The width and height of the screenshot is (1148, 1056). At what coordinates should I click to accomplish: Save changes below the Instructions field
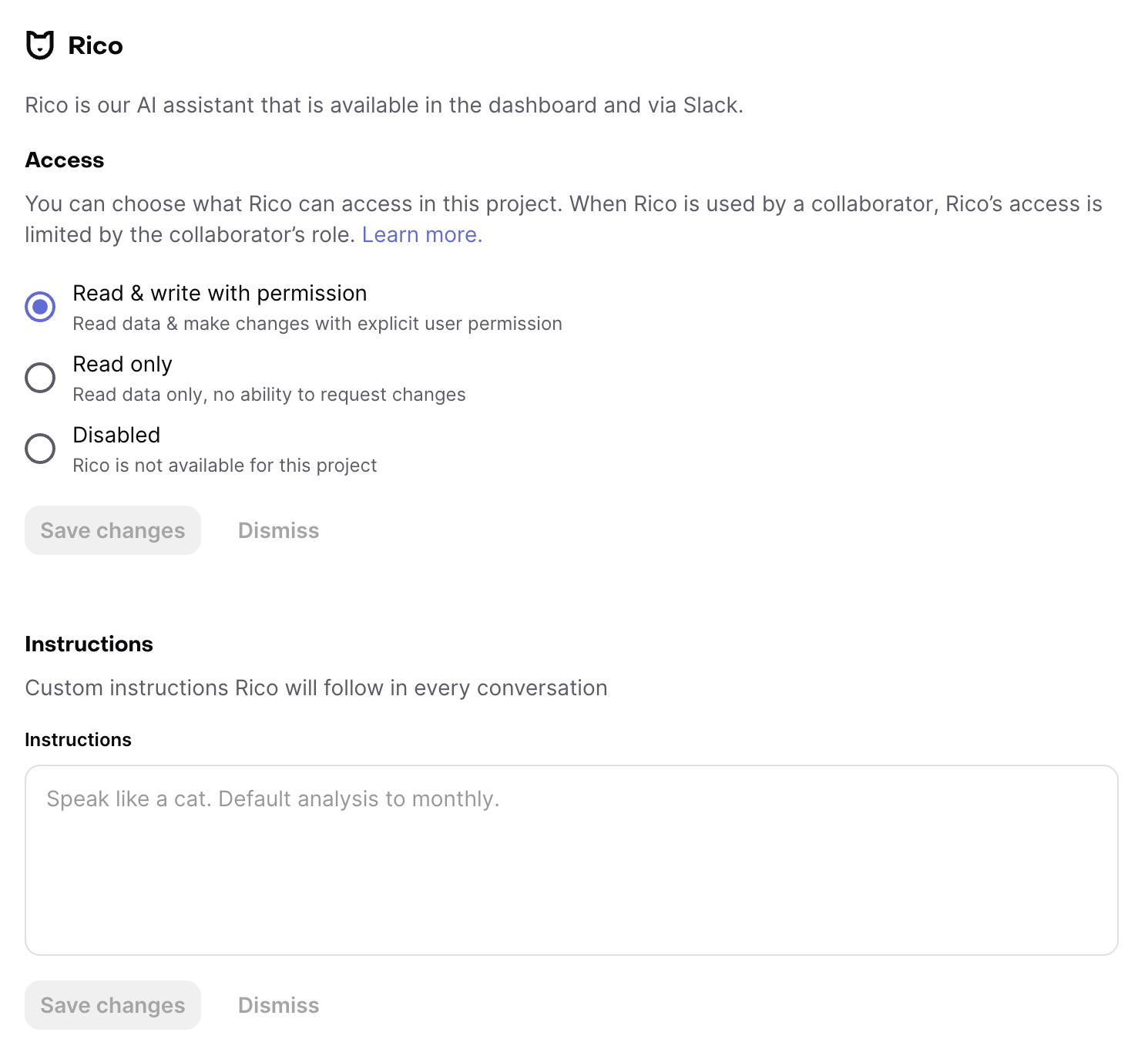click(x=112, y=1005)
